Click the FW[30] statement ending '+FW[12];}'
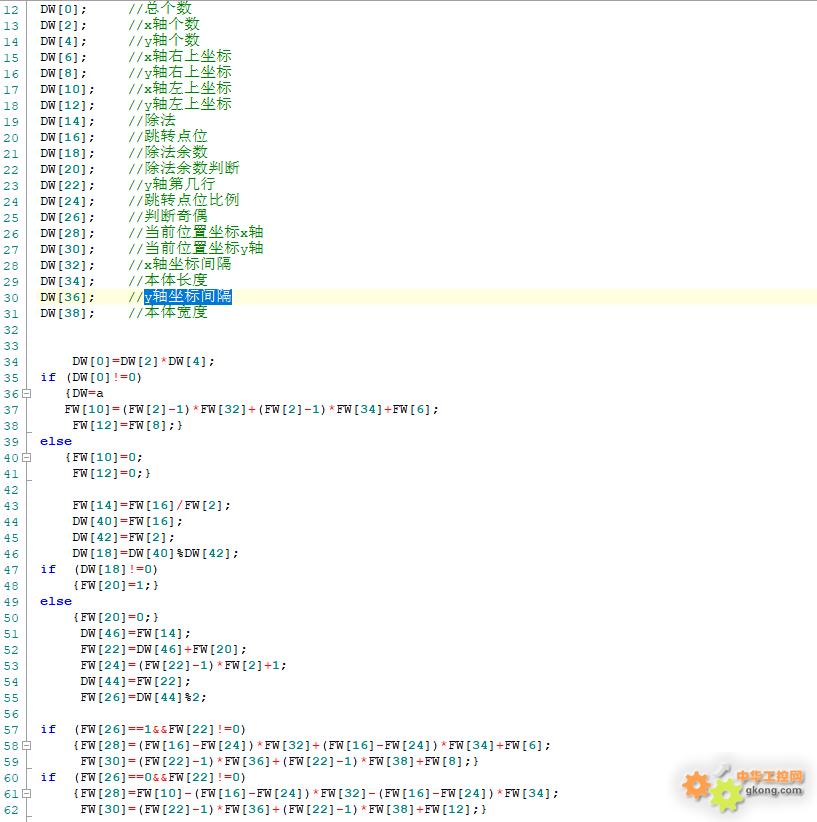This screenshot has width=817, height=822. pyautogui.click(x=284, y=809)
